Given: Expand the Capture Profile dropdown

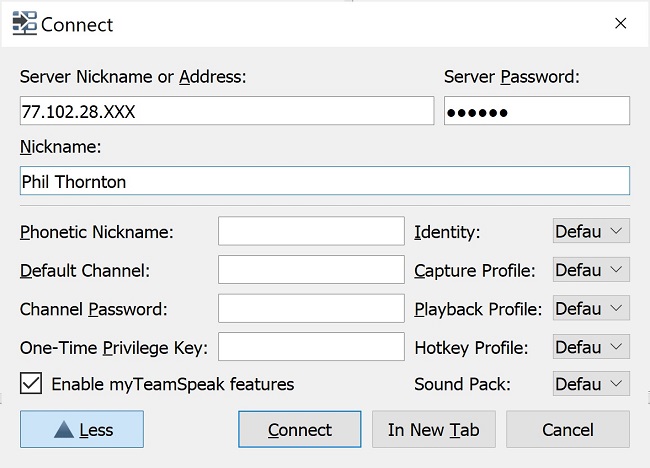Looking at the screenshot, I should (x=591, y=270).
